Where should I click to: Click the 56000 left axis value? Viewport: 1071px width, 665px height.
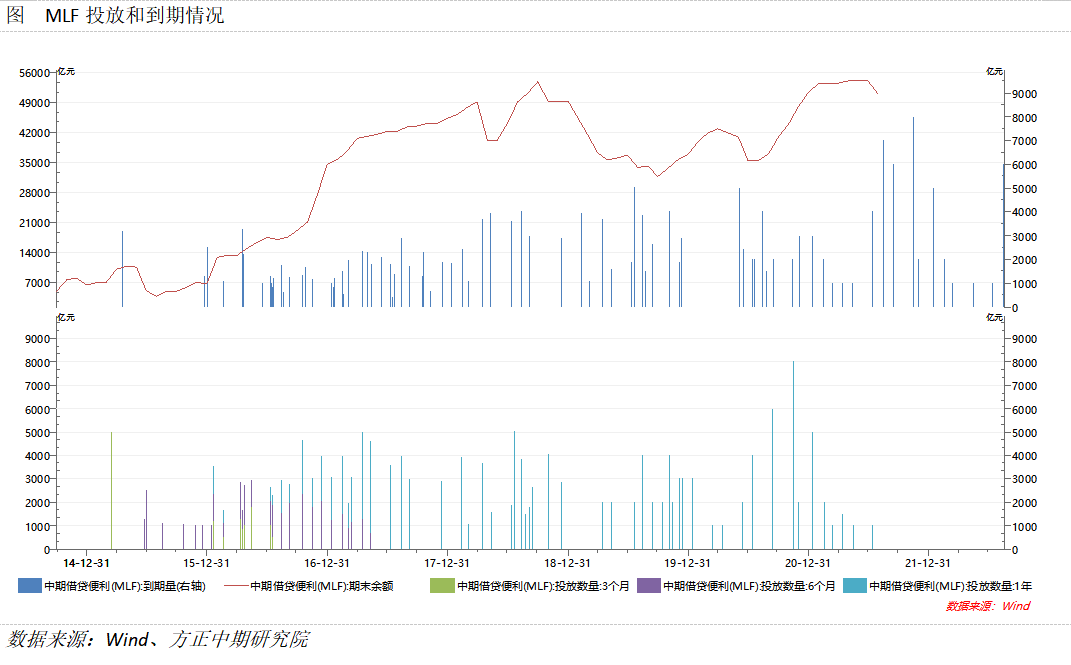click(35, 73)
